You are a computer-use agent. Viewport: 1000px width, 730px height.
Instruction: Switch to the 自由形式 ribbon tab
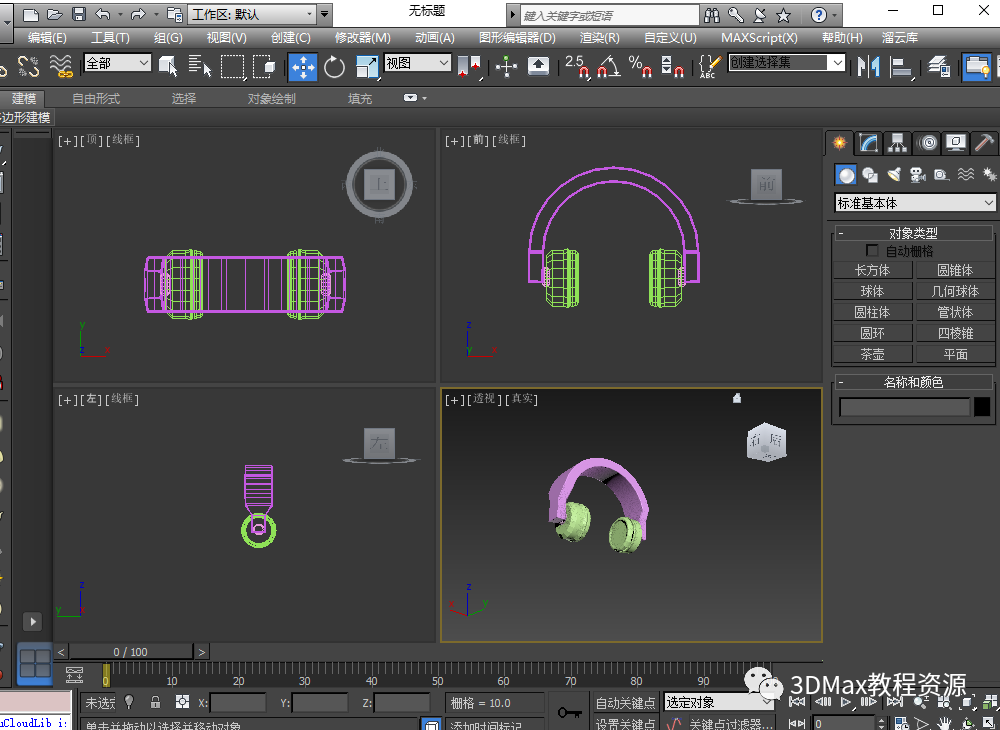pyautogui.click(x=96, y=98)
